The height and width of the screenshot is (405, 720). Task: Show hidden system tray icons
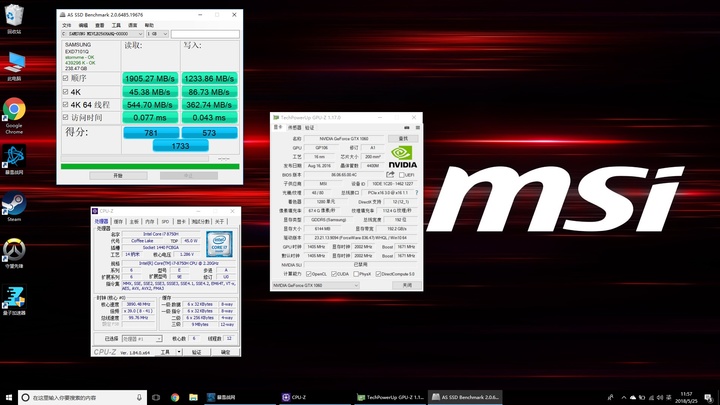point(624,398)
